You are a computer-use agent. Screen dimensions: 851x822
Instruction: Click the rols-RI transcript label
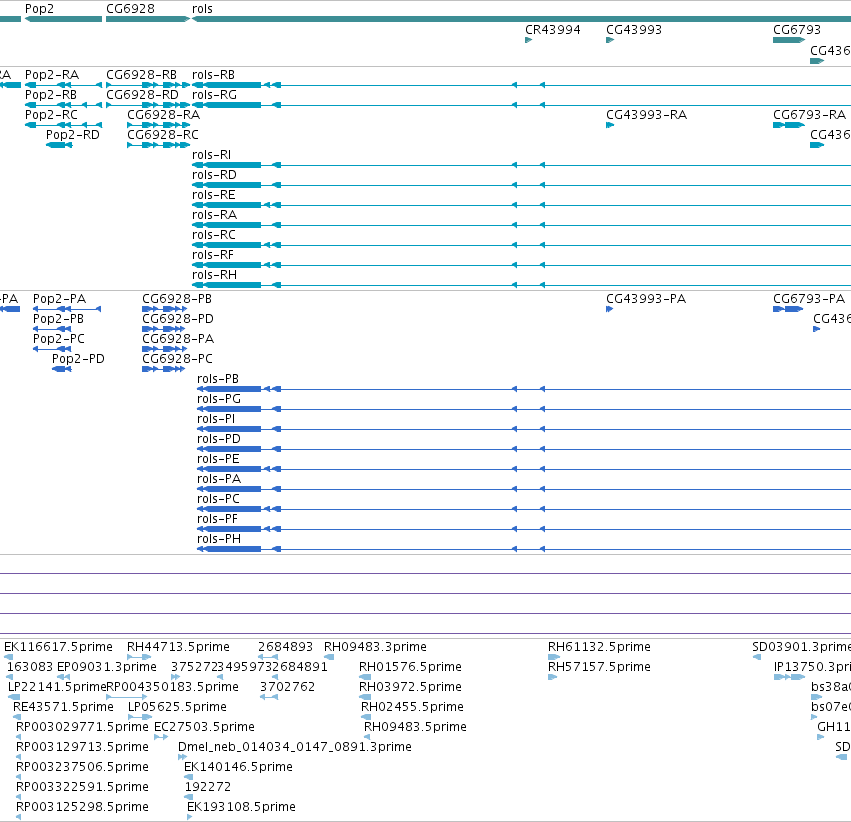(x=212, y=155)
